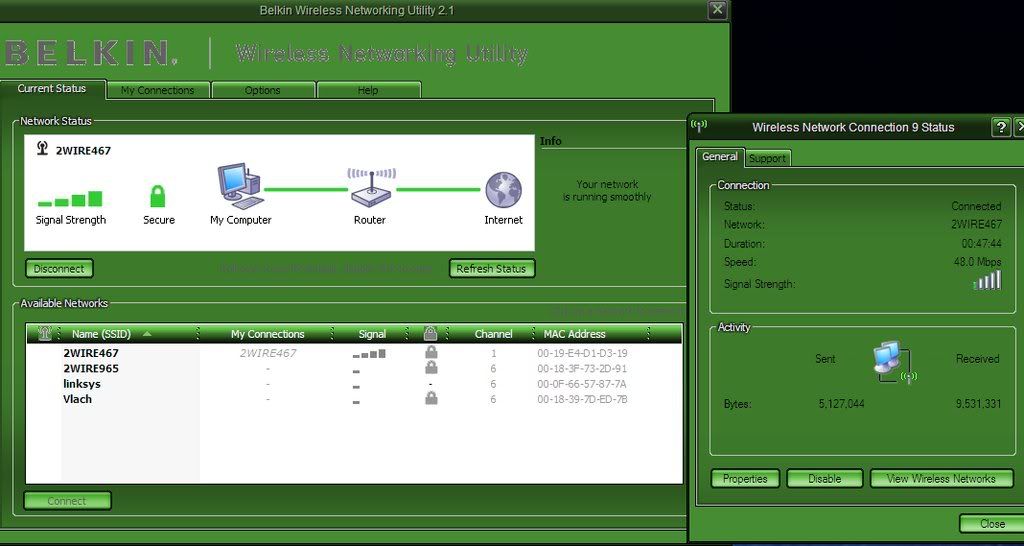This screenshot has height=546, width=1024.
Task: Click the Internet globe icon
Action: coord(503,189)
